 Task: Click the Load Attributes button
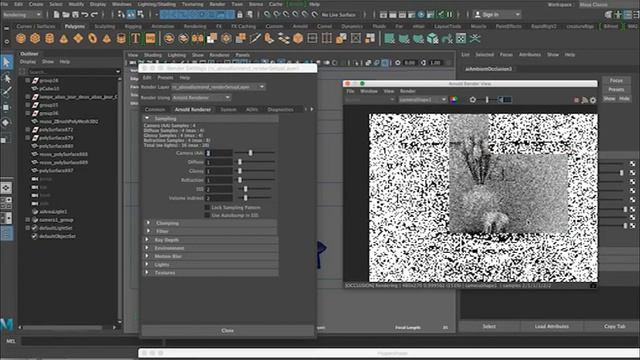551,326
